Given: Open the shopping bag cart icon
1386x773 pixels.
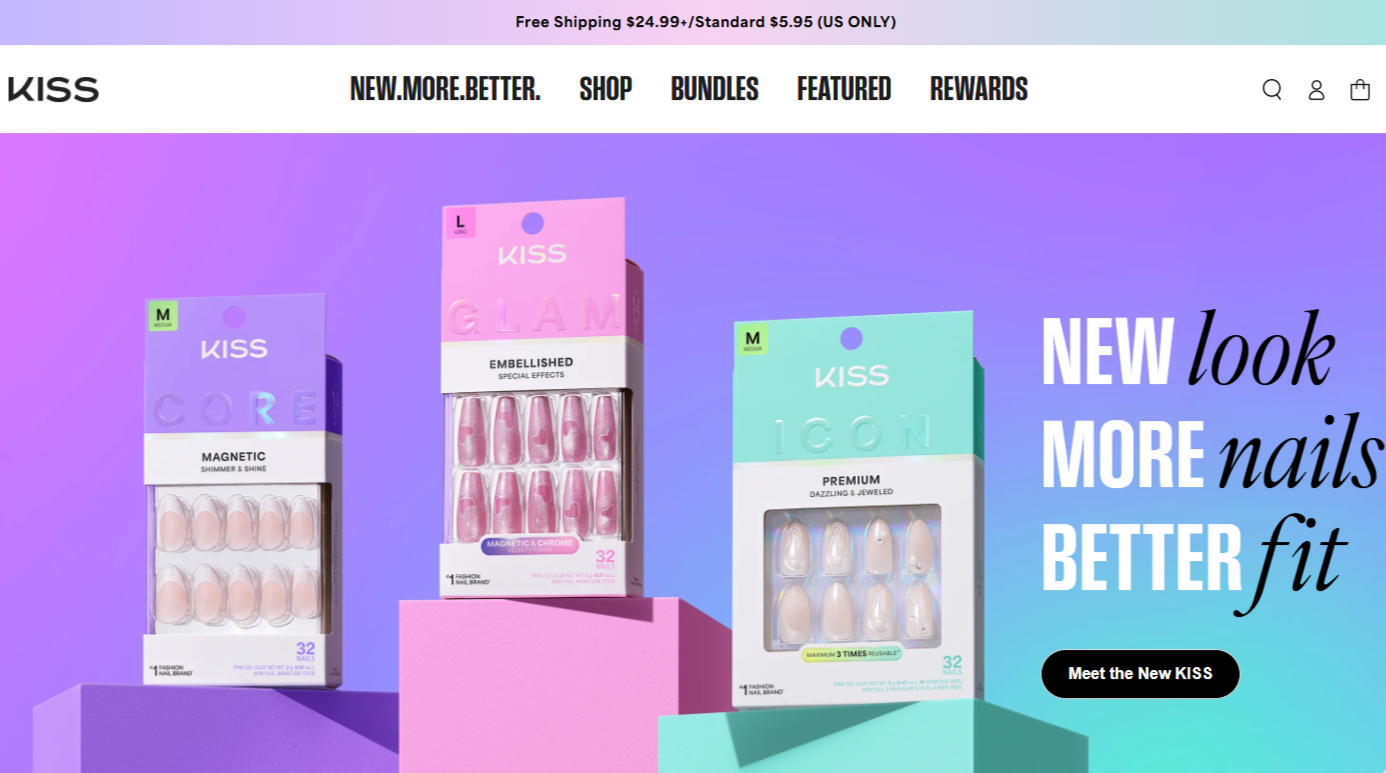Looking at the screenshot, I should pyautogui.click(x=1360, y=90).
